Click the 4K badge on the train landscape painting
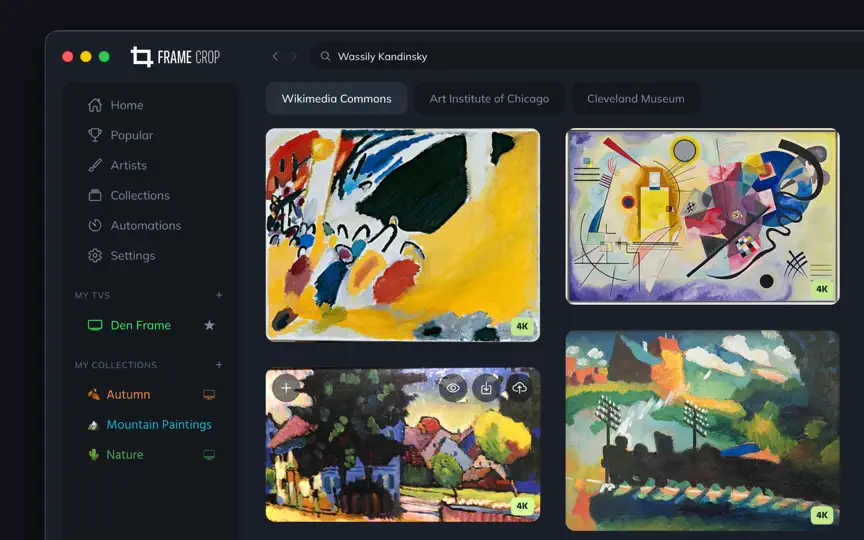Viewport: 864px width, 540px height. point(822,515)
